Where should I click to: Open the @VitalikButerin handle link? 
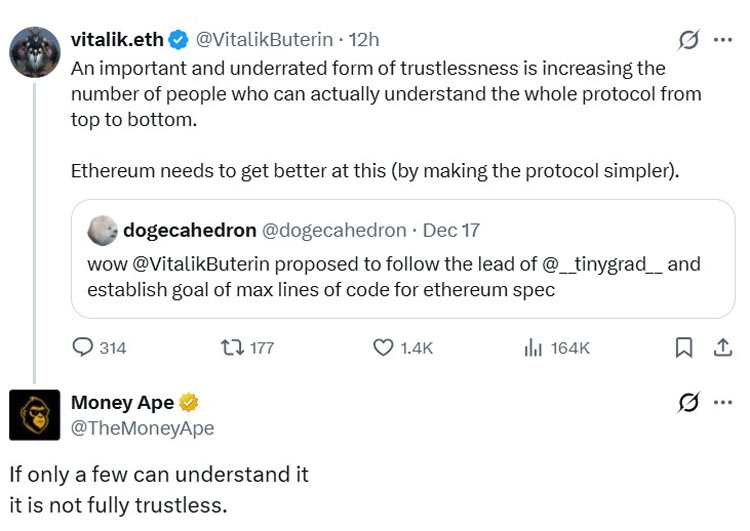coord(262,40)
